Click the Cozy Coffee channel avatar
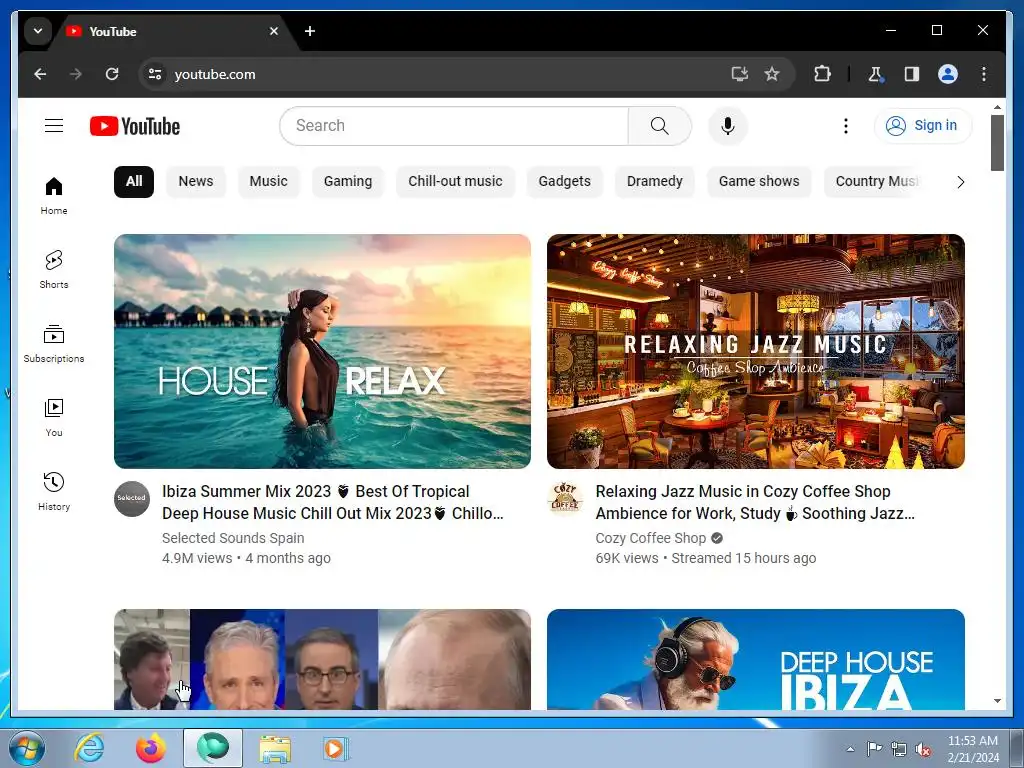The width and height of the screenshot is (1024, 768). (566, 499)
